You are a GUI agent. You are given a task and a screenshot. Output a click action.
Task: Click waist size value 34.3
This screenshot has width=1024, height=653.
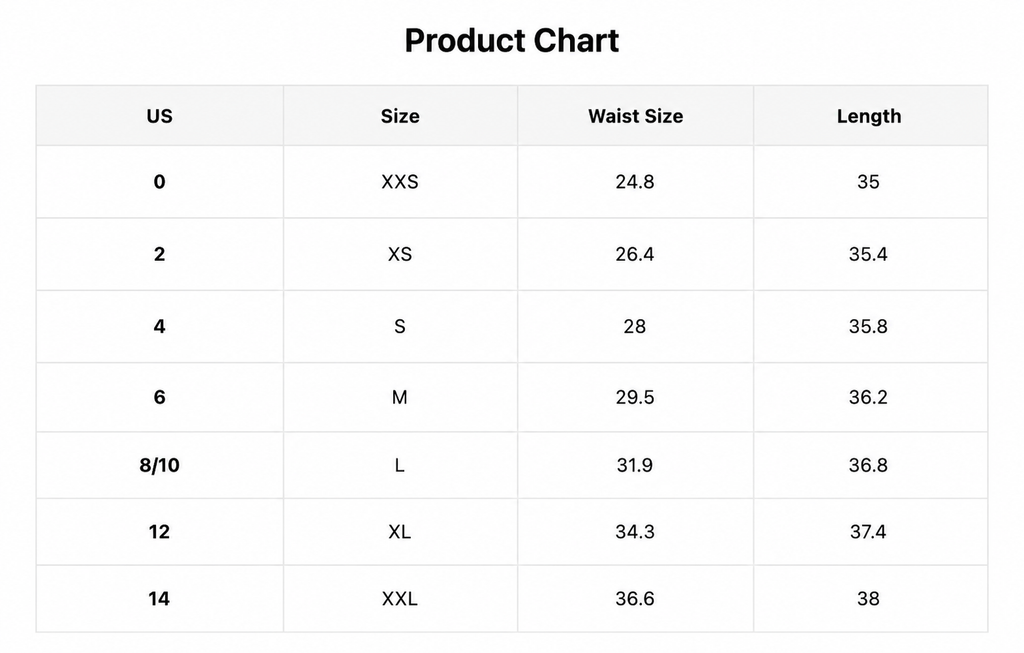635,532
